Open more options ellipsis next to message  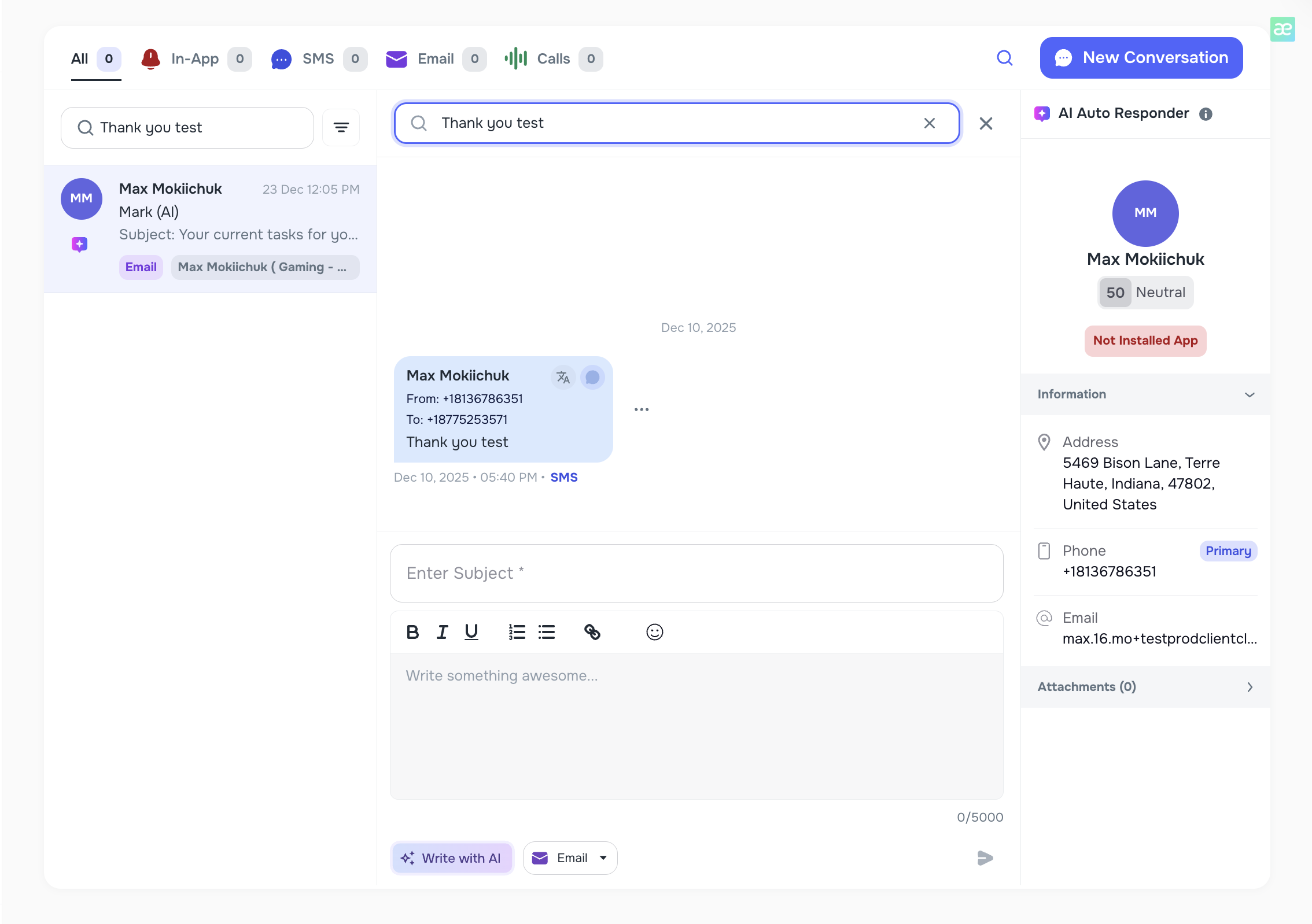click(641, 409)
